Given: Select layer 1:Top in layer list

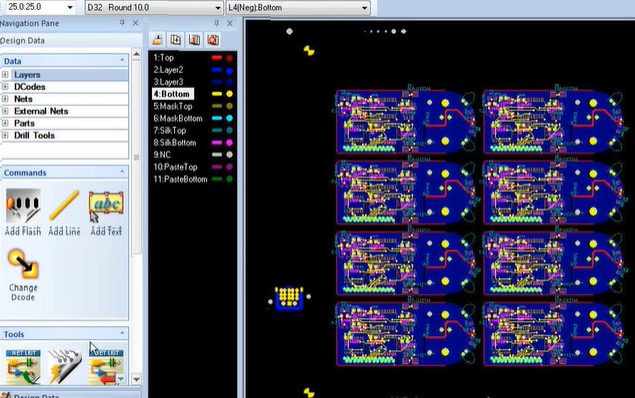Looking at the screenshot, I should (164, 57).
